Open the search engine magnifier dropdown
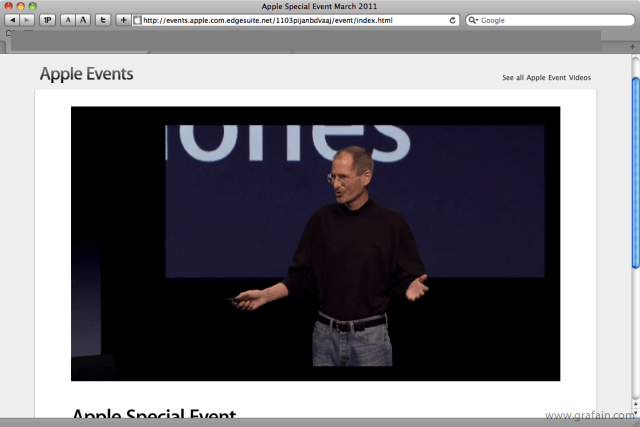Image resolution: width=640 pixels, height=427 pixels. [x=473, y=20]
